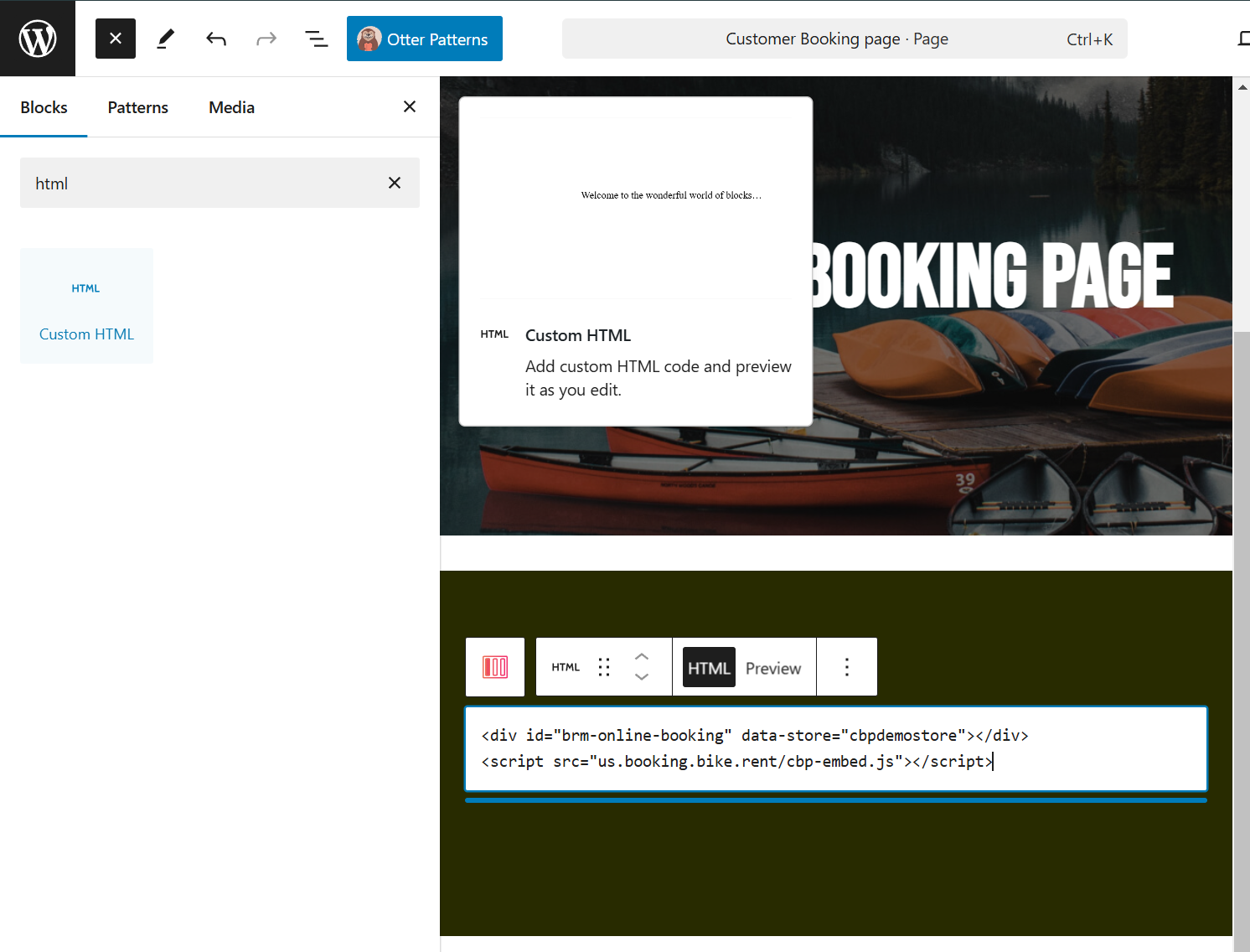The height and width of the screenshot is (952, 1250).
Task: Clear the html search text
Action: 395,183
